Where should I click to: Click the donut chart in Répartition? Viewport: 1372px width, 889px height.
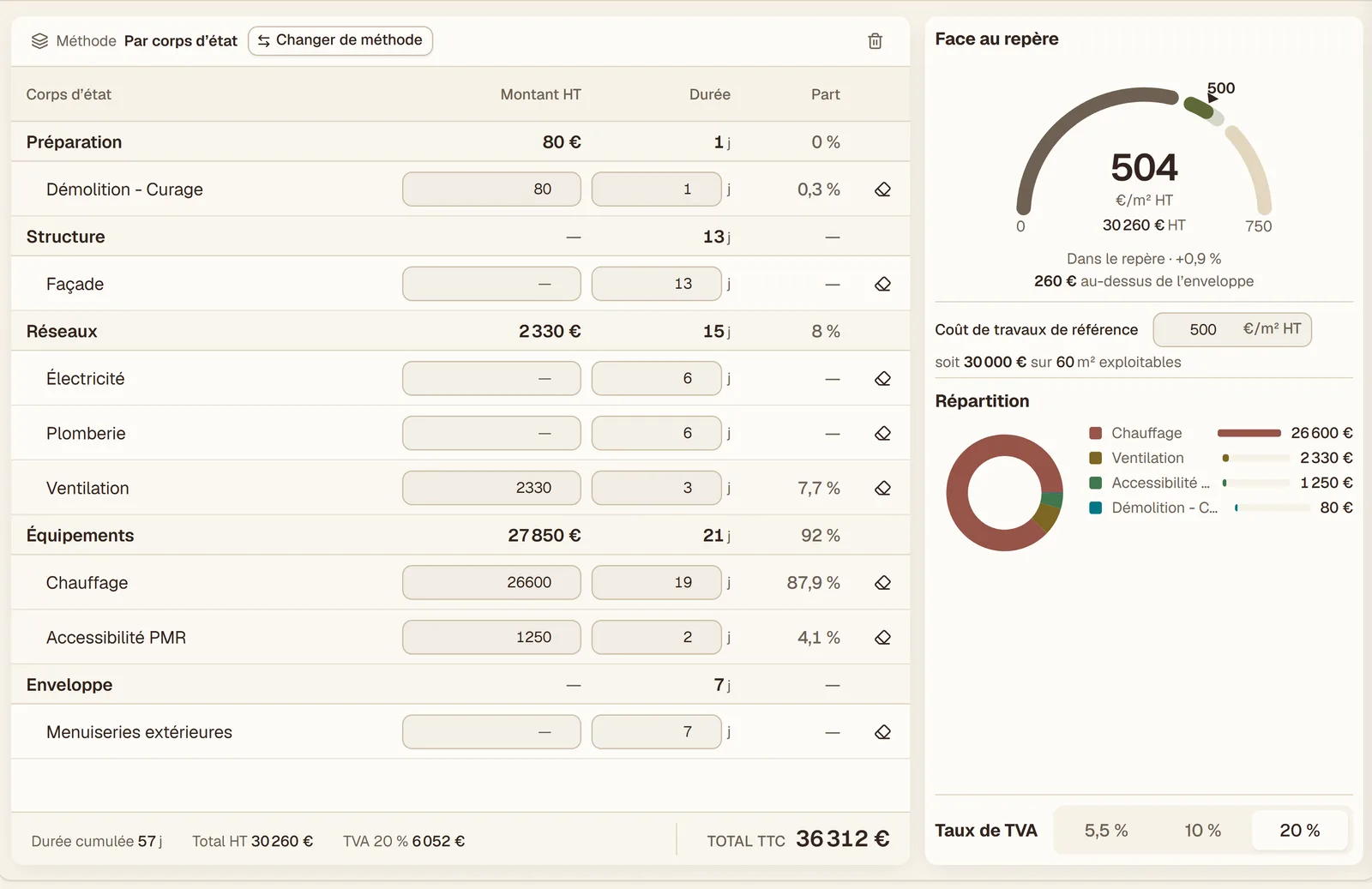pos(1004,493)
